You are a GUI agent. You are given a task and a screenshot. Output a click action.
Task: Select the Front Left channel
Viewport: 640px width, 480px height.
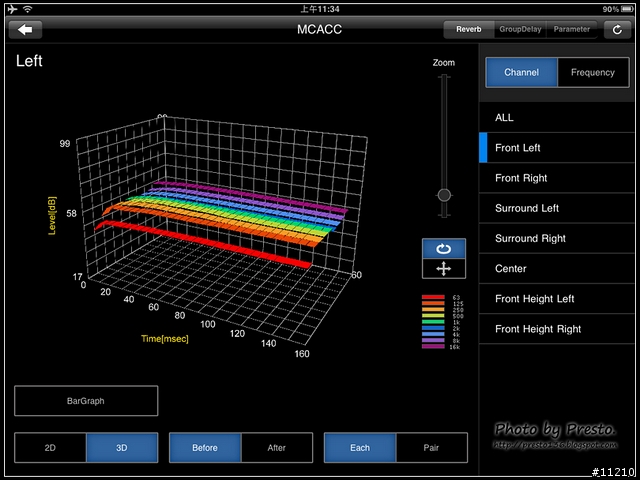[556, 148]
